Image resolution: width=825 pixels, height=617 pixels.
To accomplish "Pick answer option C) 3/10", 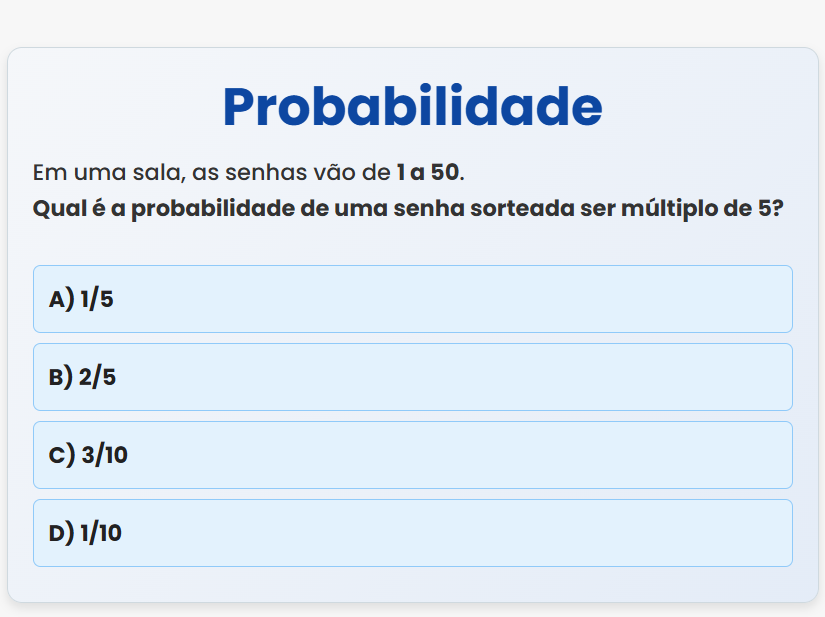I will pos(412,455).
